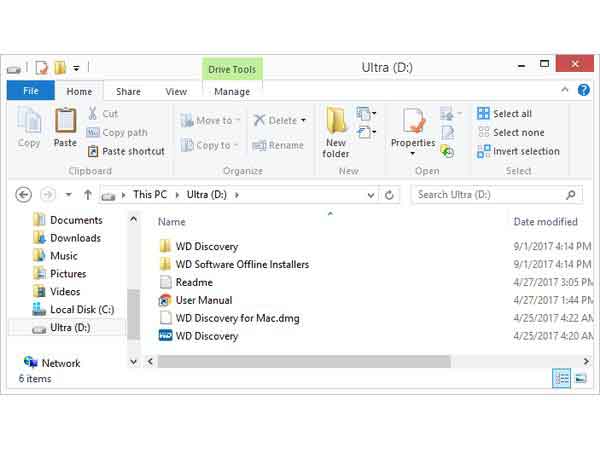Select Documents in navigation pane
Screen dimensions: 600x450
[68, 220]
